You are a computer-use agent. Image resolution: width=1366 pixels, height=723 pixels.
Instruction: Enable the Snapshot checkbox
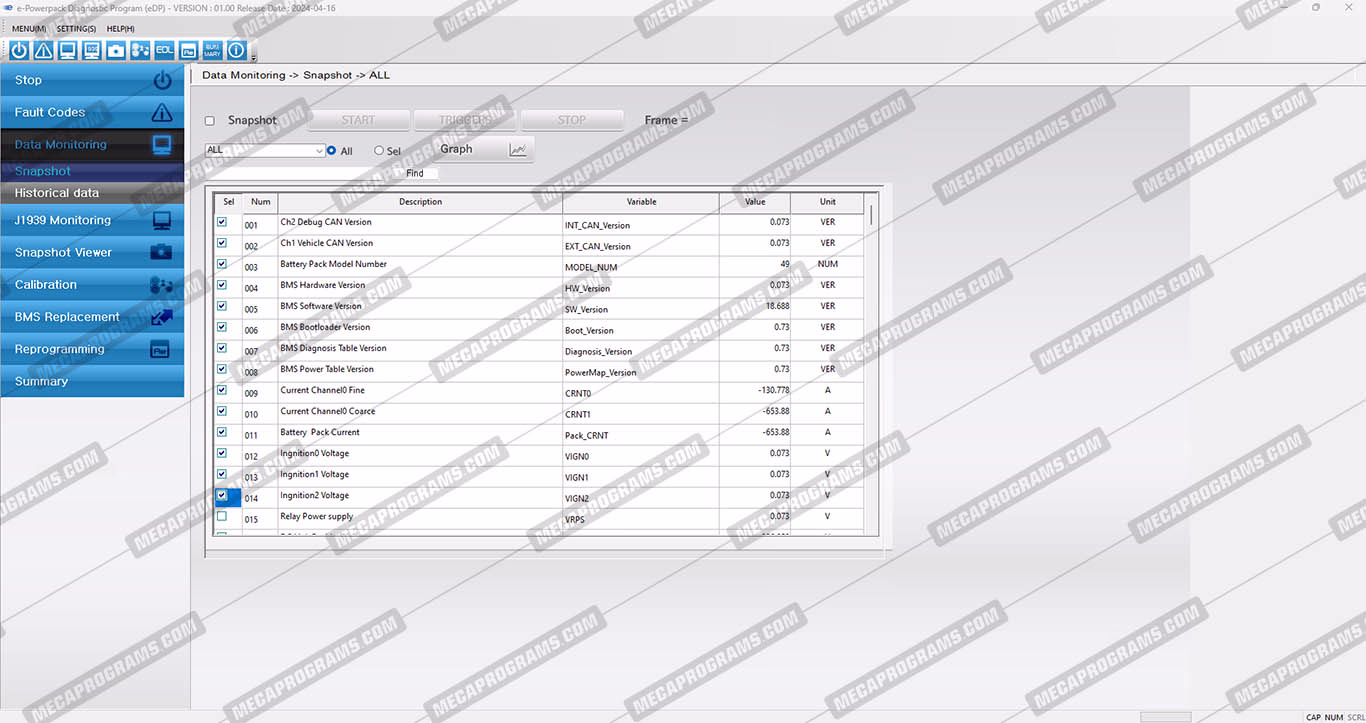(x=210, y=121)
